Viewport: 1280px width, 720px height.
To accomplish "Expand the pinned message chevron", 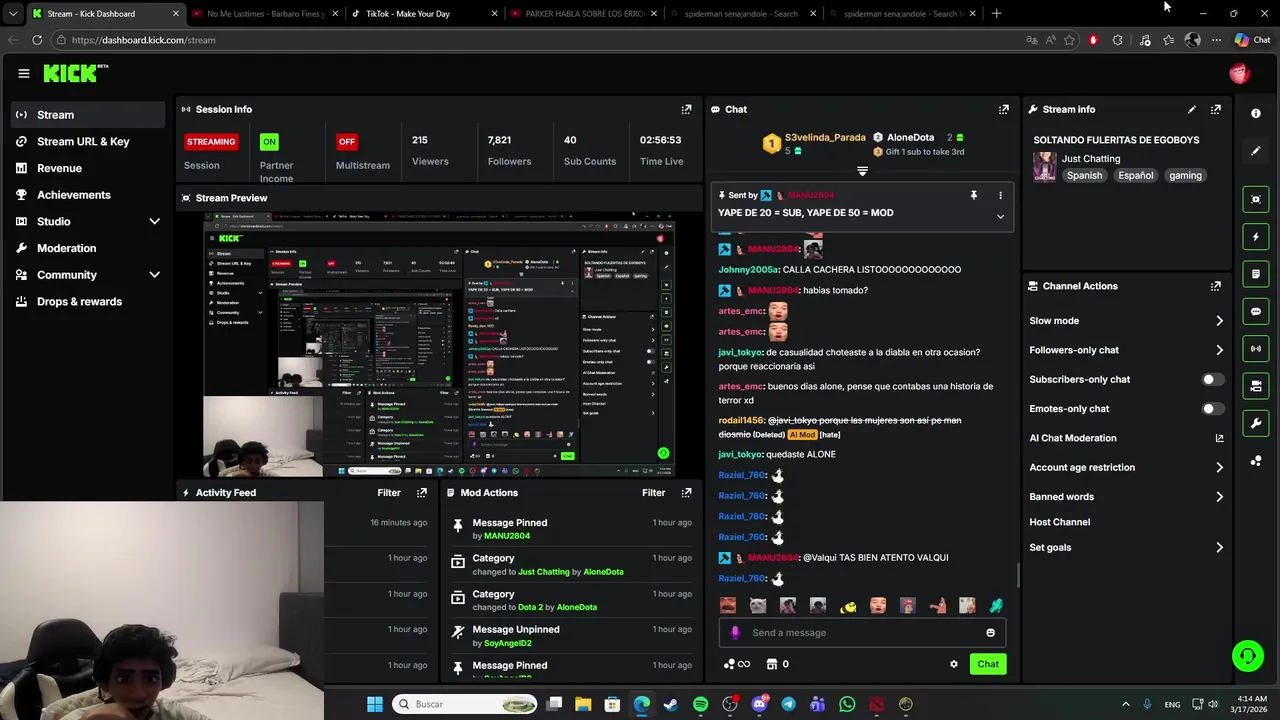I will pos(1000,216).
